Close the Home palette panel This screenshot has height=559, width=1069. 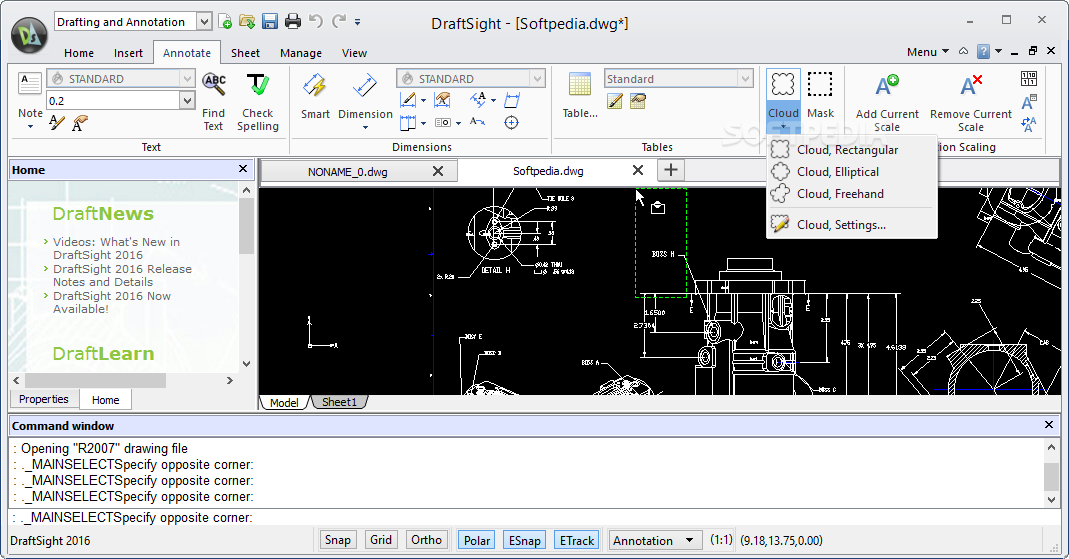click(243, 168)
